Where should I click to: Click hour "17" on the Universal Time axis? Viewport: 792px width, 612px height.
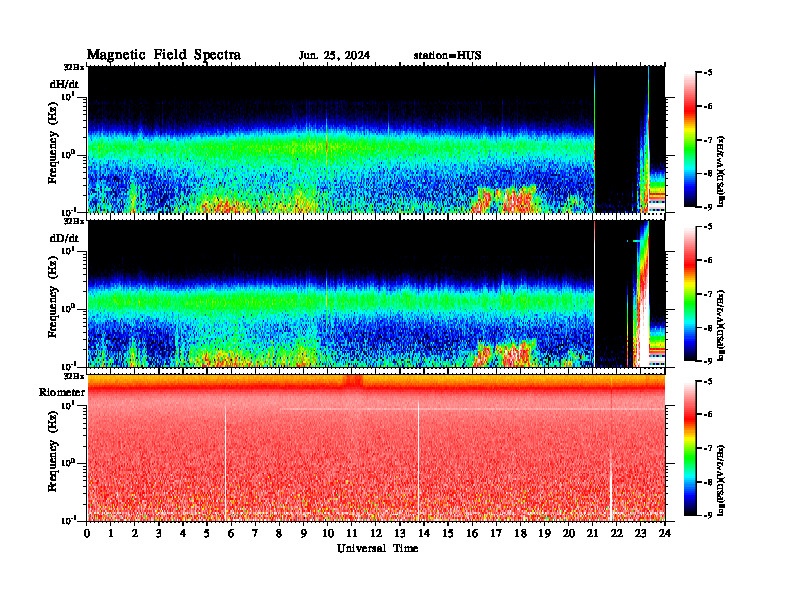[x=496, y=533]
